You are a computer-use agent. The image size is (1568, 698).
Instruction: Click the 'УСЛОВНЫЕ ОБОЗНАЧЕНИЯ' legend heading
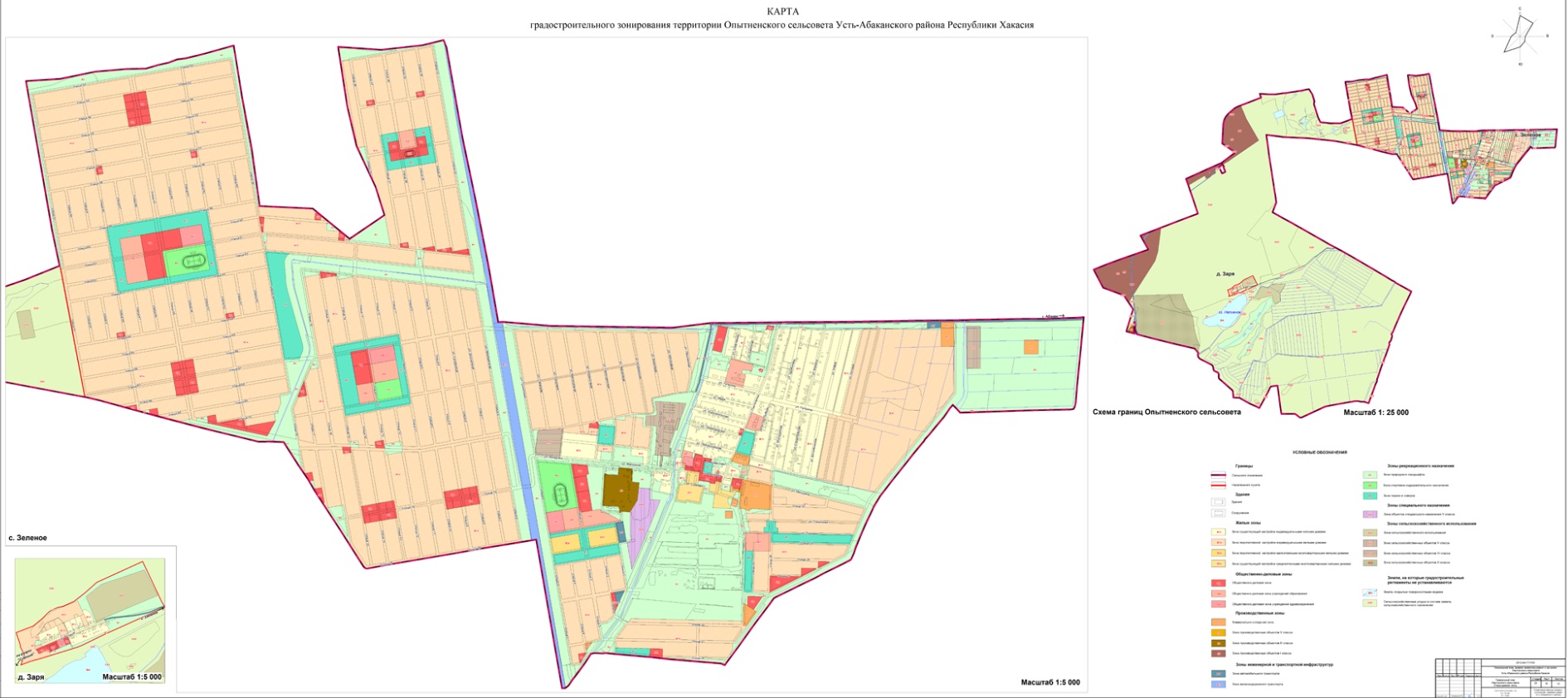click(x=1319, y=452)
